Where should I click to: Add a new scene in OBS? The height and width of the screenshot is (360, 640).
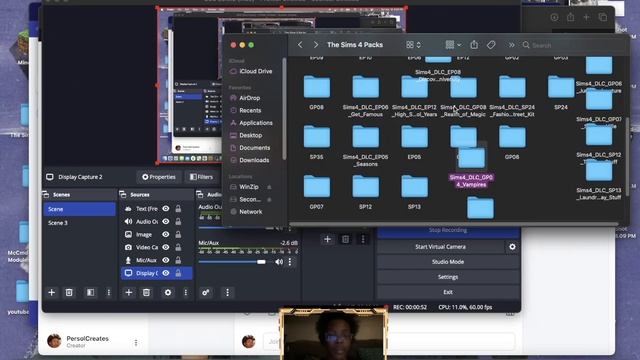pyautogui.click(x=51, y=292)
